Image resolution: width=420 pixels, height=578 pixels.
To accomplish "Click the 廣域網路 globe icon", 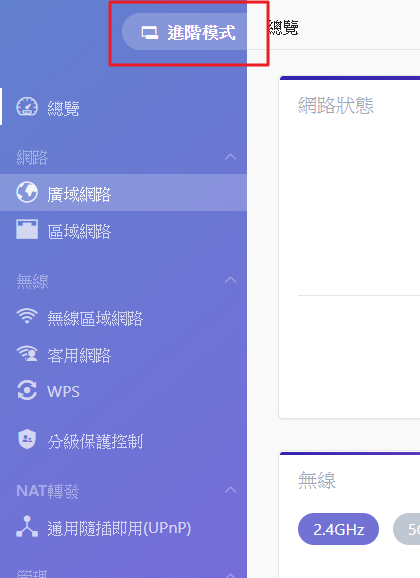I will pos(27,192).
